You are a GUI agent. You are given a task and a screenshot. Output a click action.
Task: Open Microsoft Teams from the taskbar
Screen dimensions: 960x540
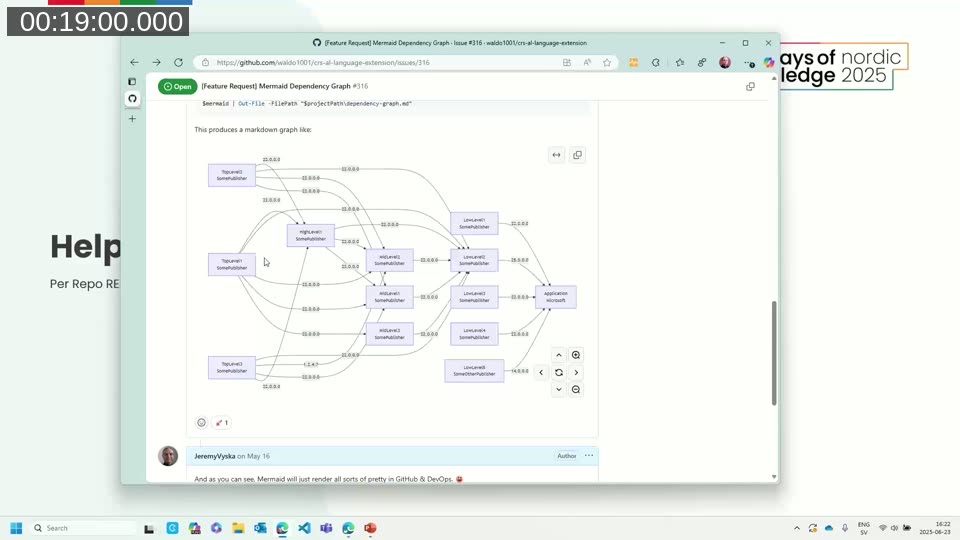click(x=326, y=528)
